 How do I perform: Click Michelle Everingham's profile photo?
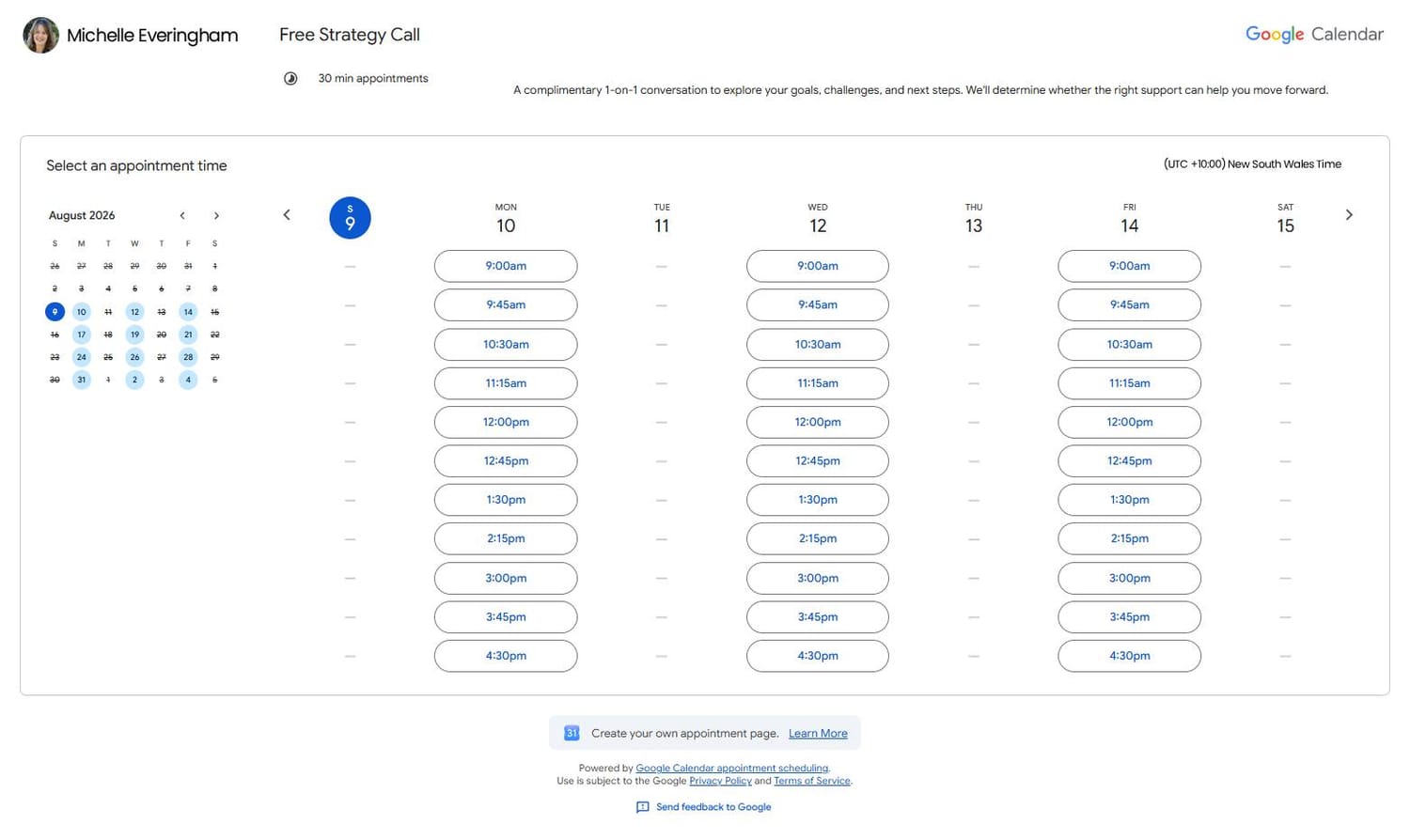point(40,35)
